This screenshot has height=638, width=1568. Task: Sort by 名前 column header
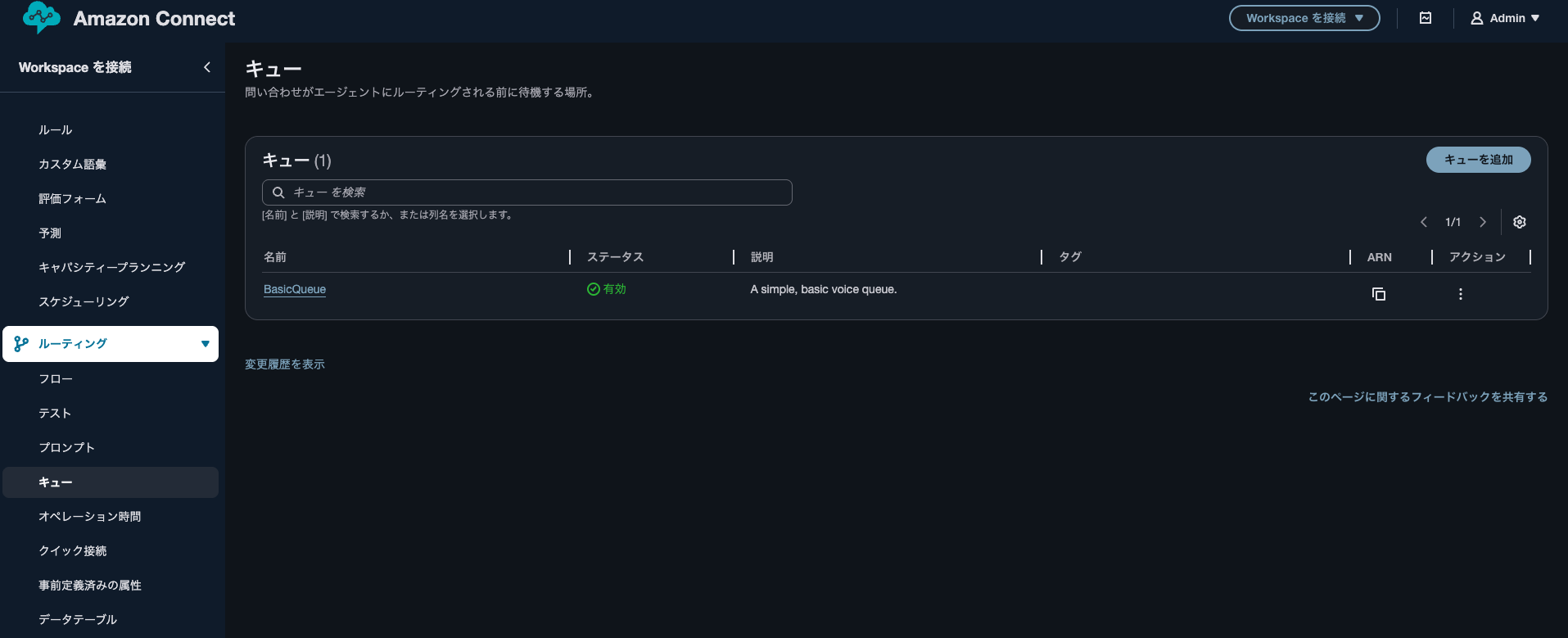pos(275,257)
